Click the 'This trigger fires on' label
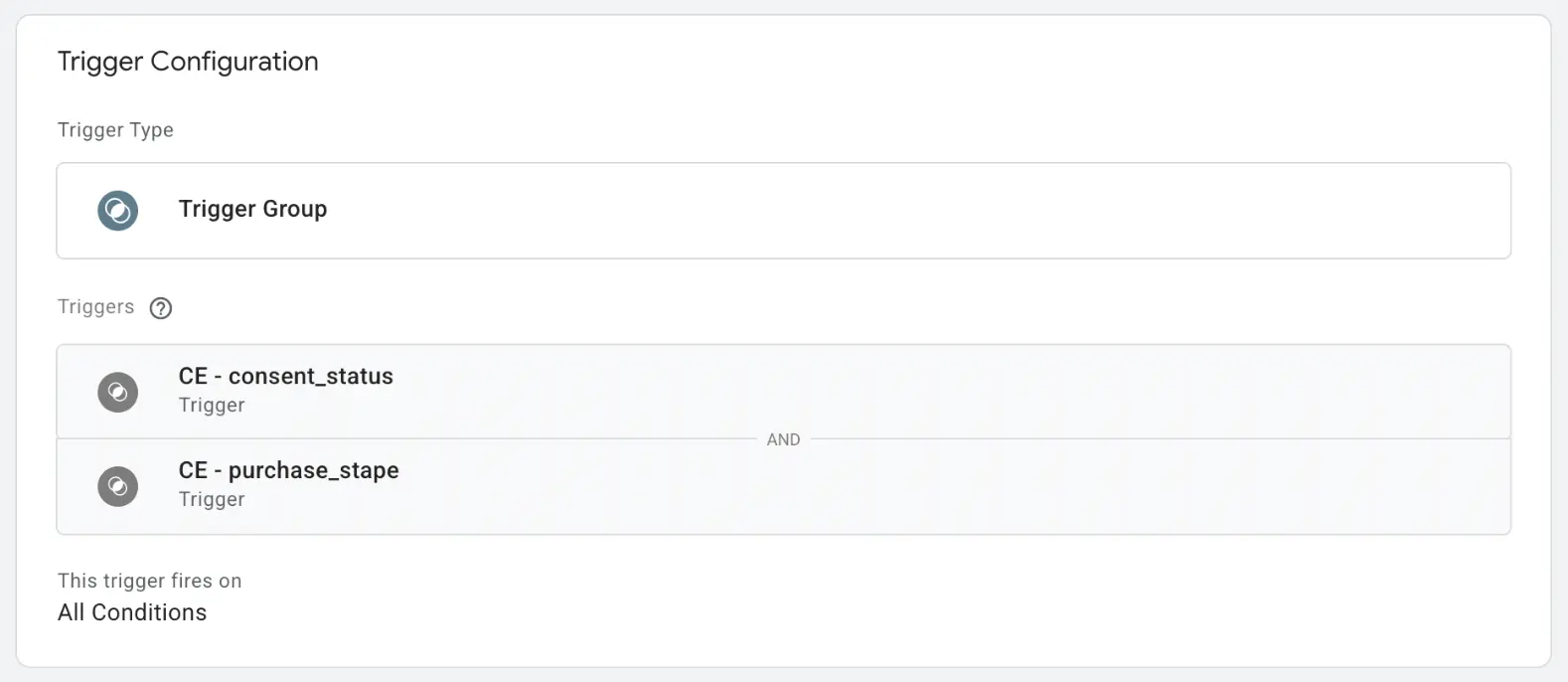Viewport: 1568px width, 682px height. click(149, 581)
